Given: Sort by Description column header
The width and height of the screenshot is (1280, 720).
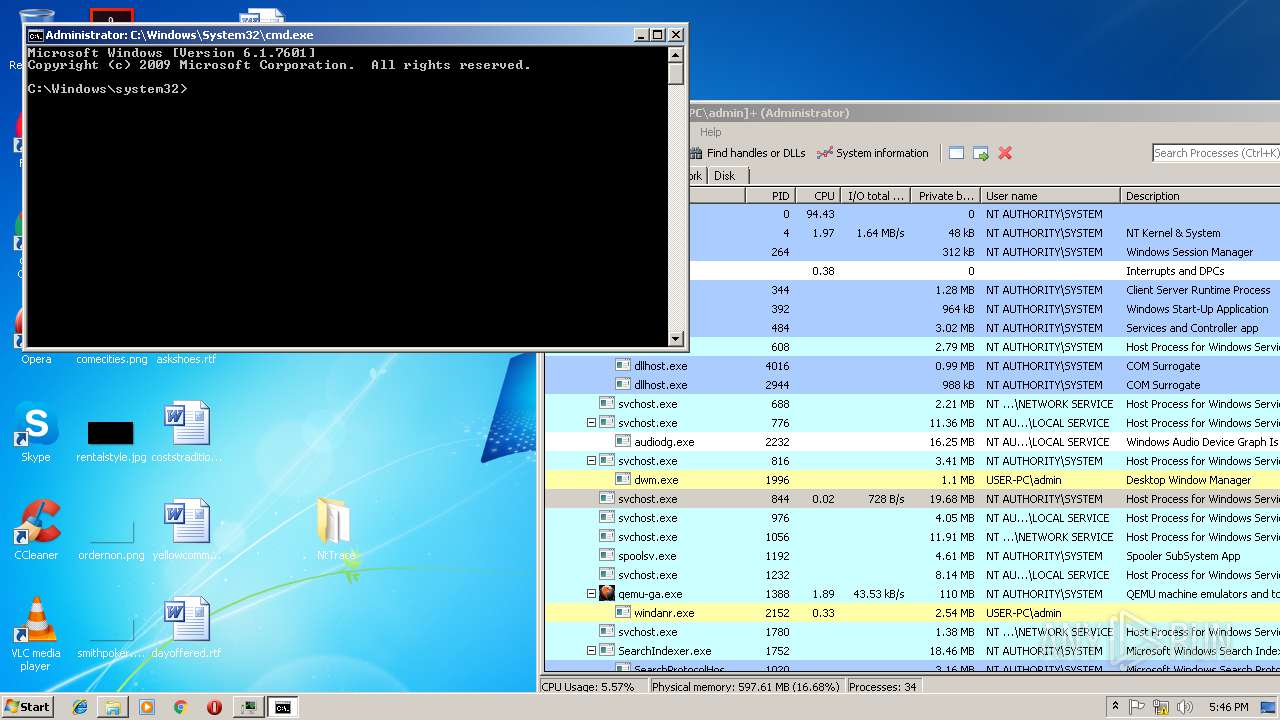Looking at the screenshot, I should pos(1200,196).
